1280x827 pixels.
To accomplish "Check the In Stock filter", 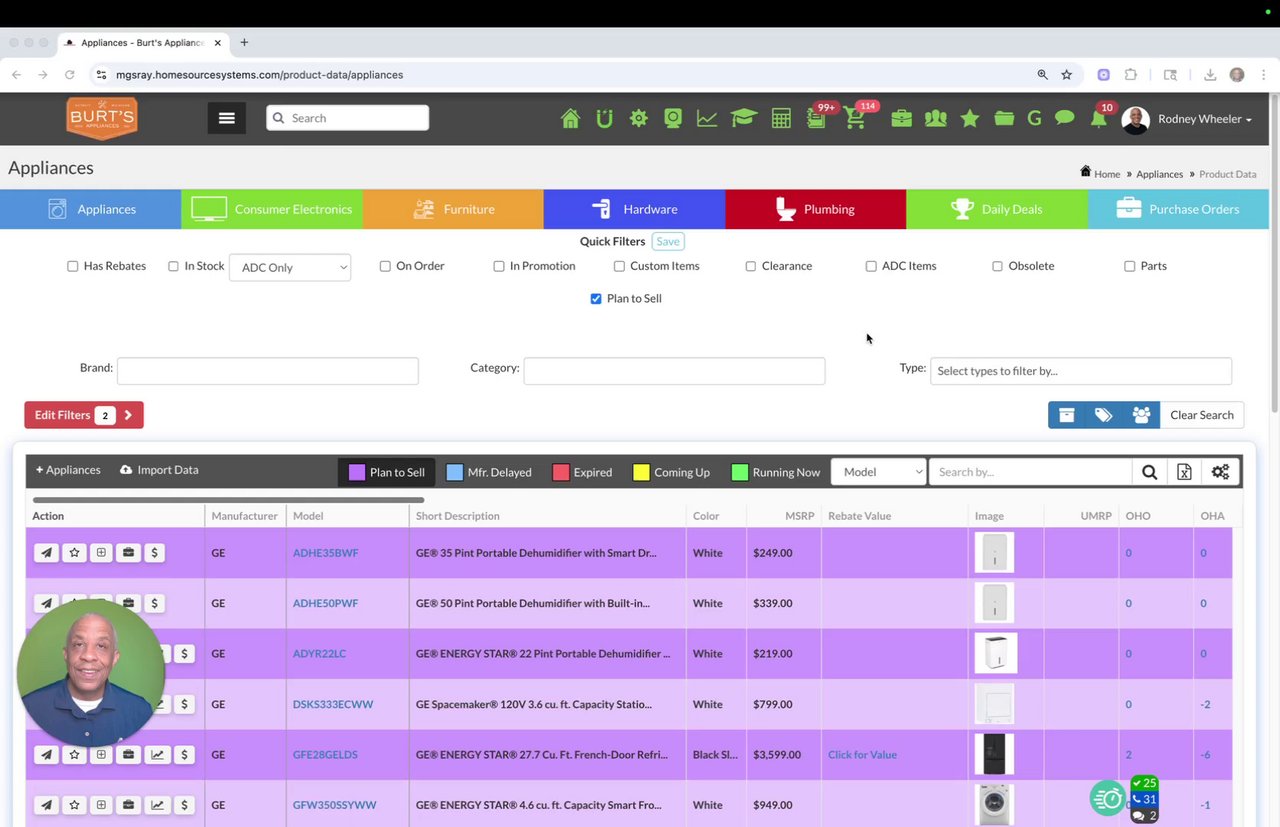I will 173,266.
